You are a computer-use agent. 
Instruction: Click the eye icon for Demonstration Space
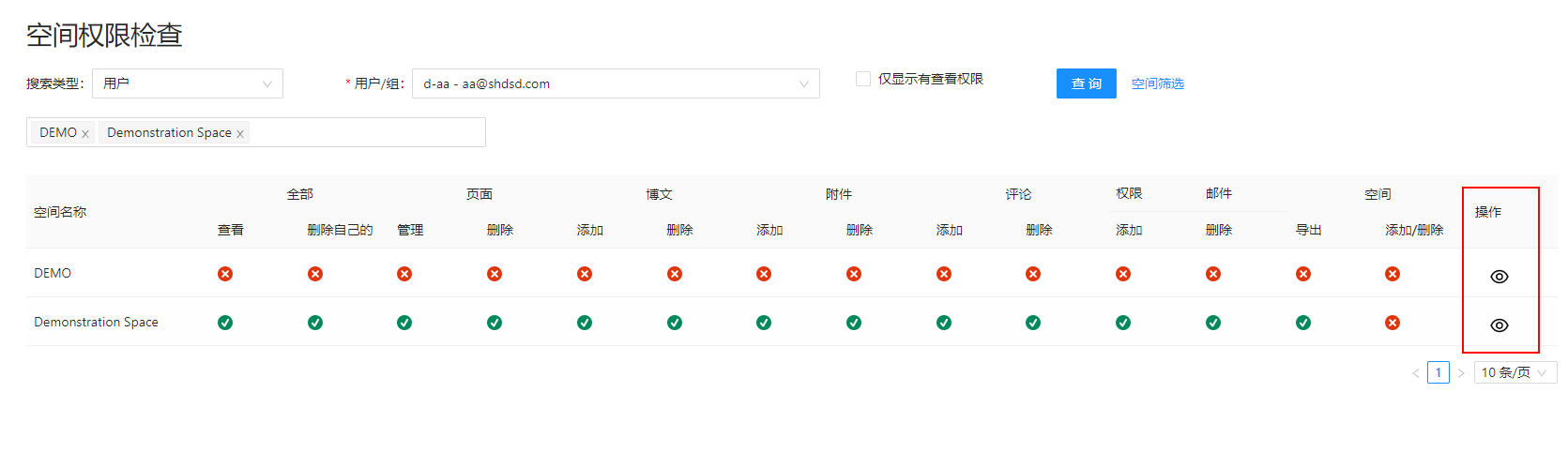tap(1499, 325)
